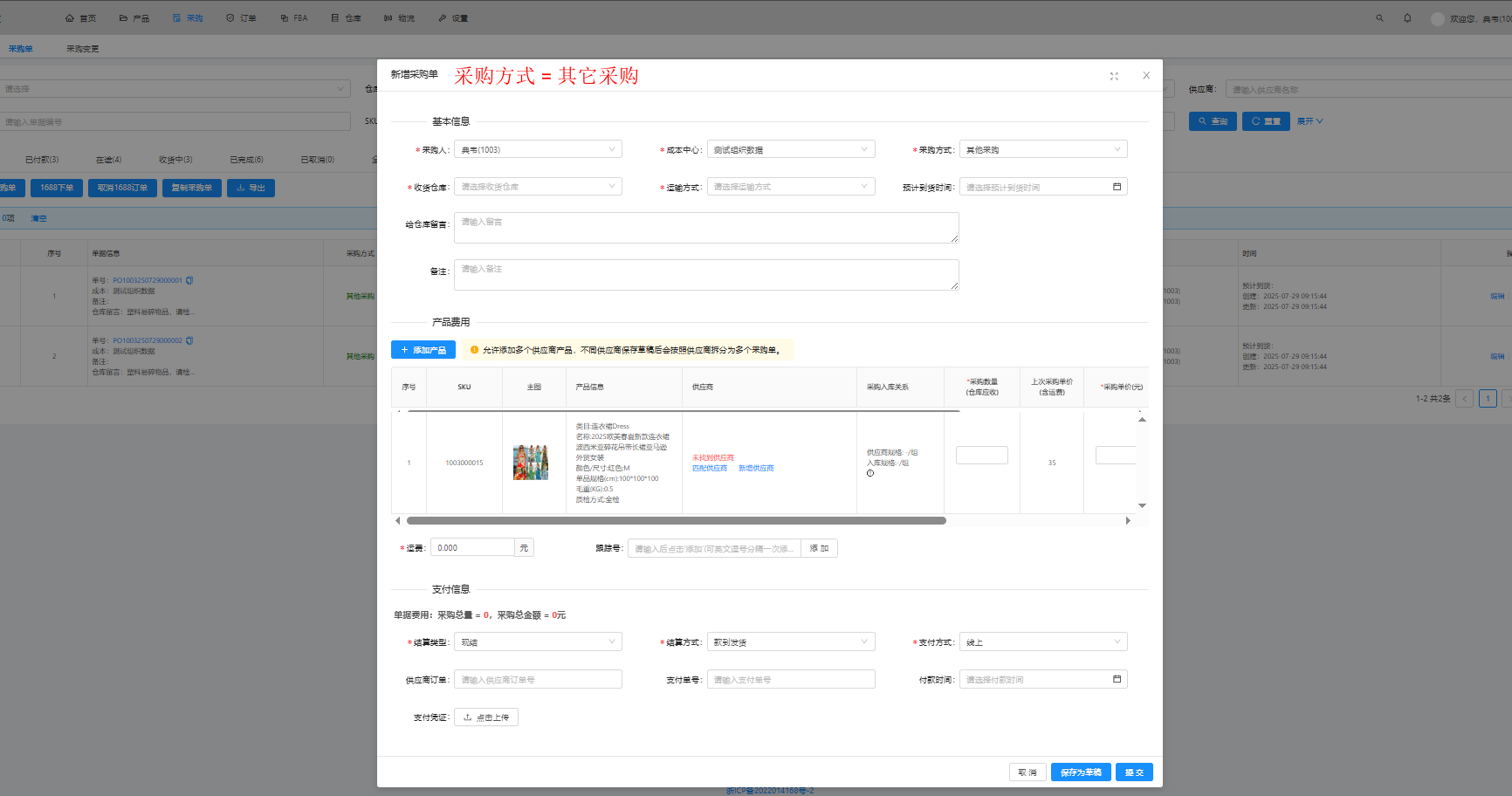Open the 支付方式 dropdown
Image resolution: width=1512 pixels, height=796 pixels.
tap(1042, 642)
